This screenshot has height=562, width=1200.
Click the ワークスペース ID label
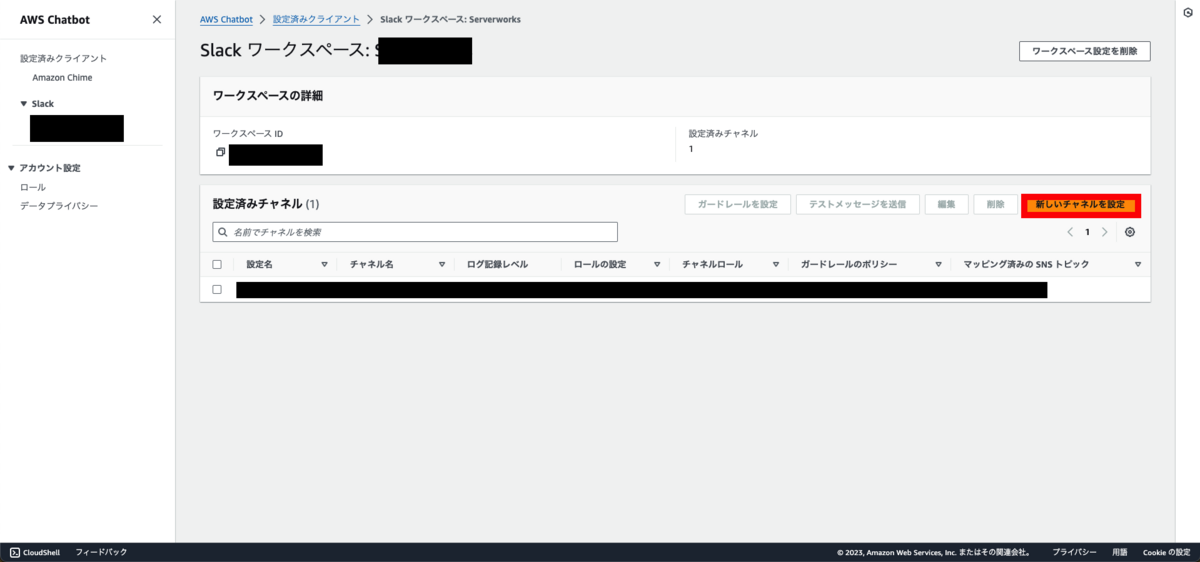tap(248, 133)
